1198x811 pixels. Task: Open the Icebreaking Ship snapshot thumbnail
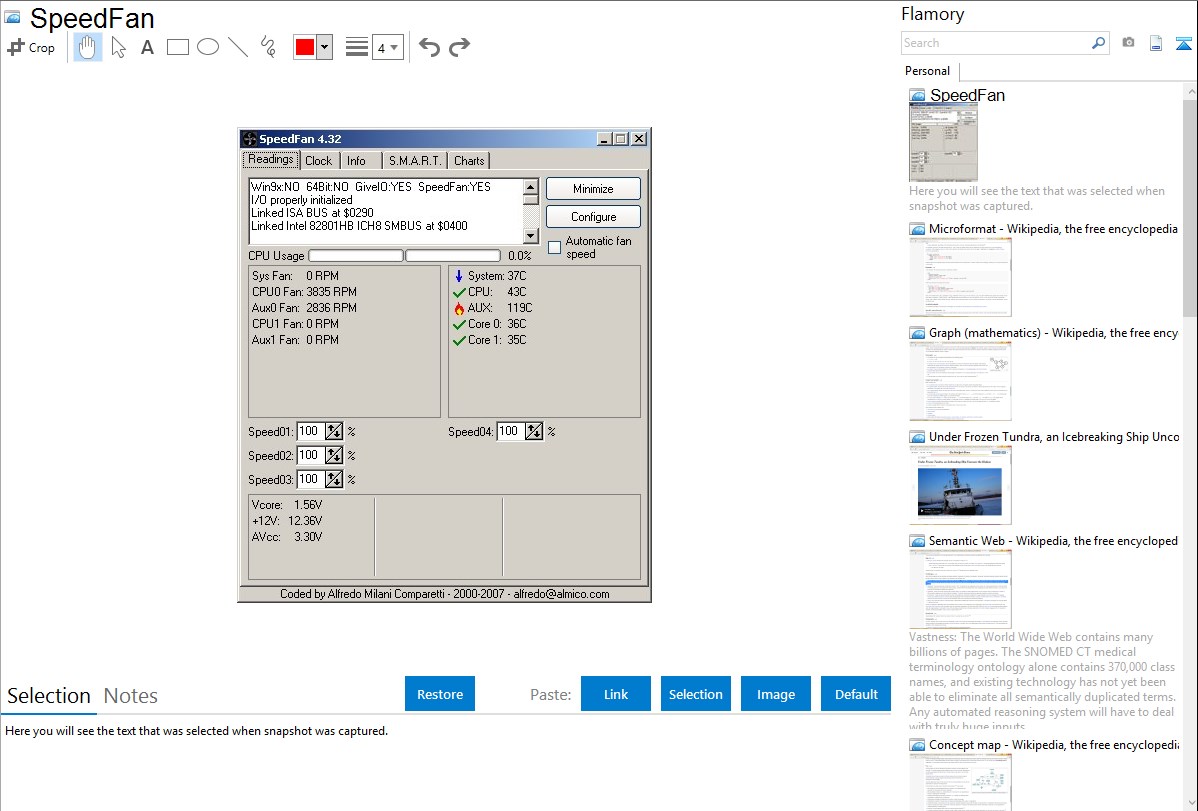point(960,485)
